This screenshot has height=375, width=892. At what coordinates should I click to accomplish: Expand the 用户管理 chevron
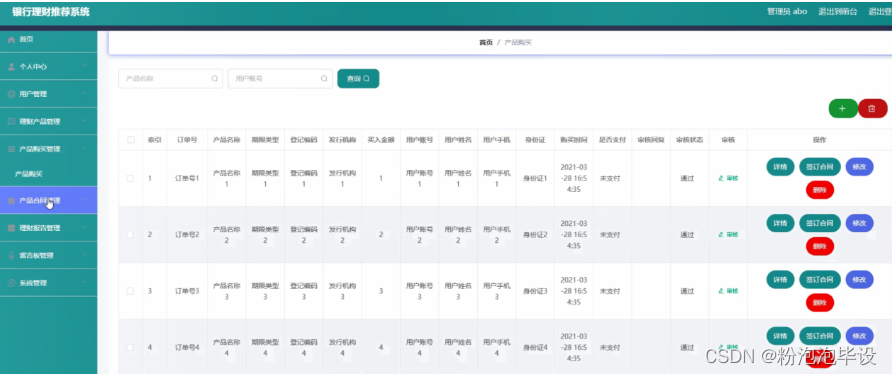pyautogui.click(x=85, y=94)
